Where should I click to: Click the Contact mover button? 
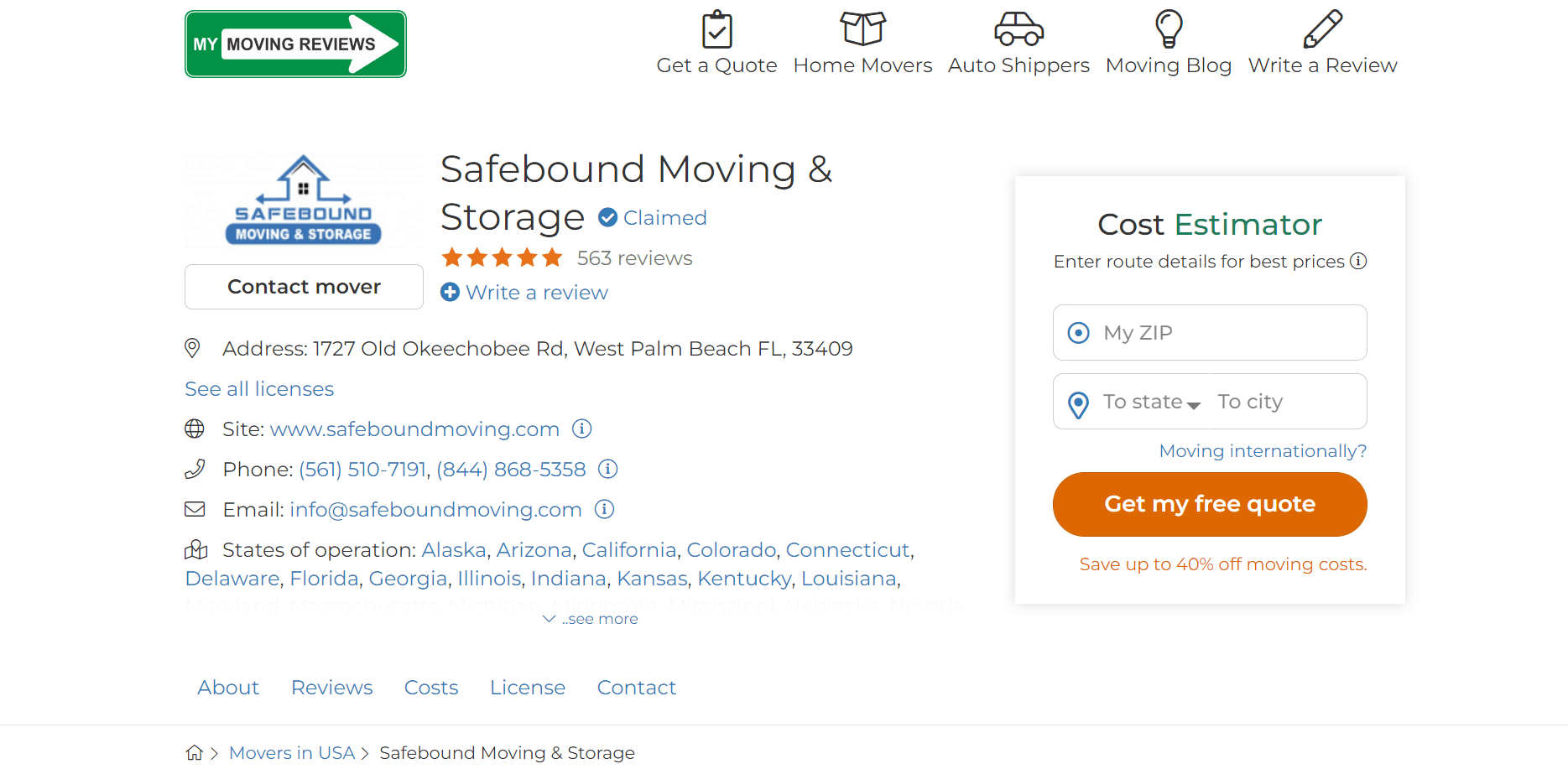point(304,287)
